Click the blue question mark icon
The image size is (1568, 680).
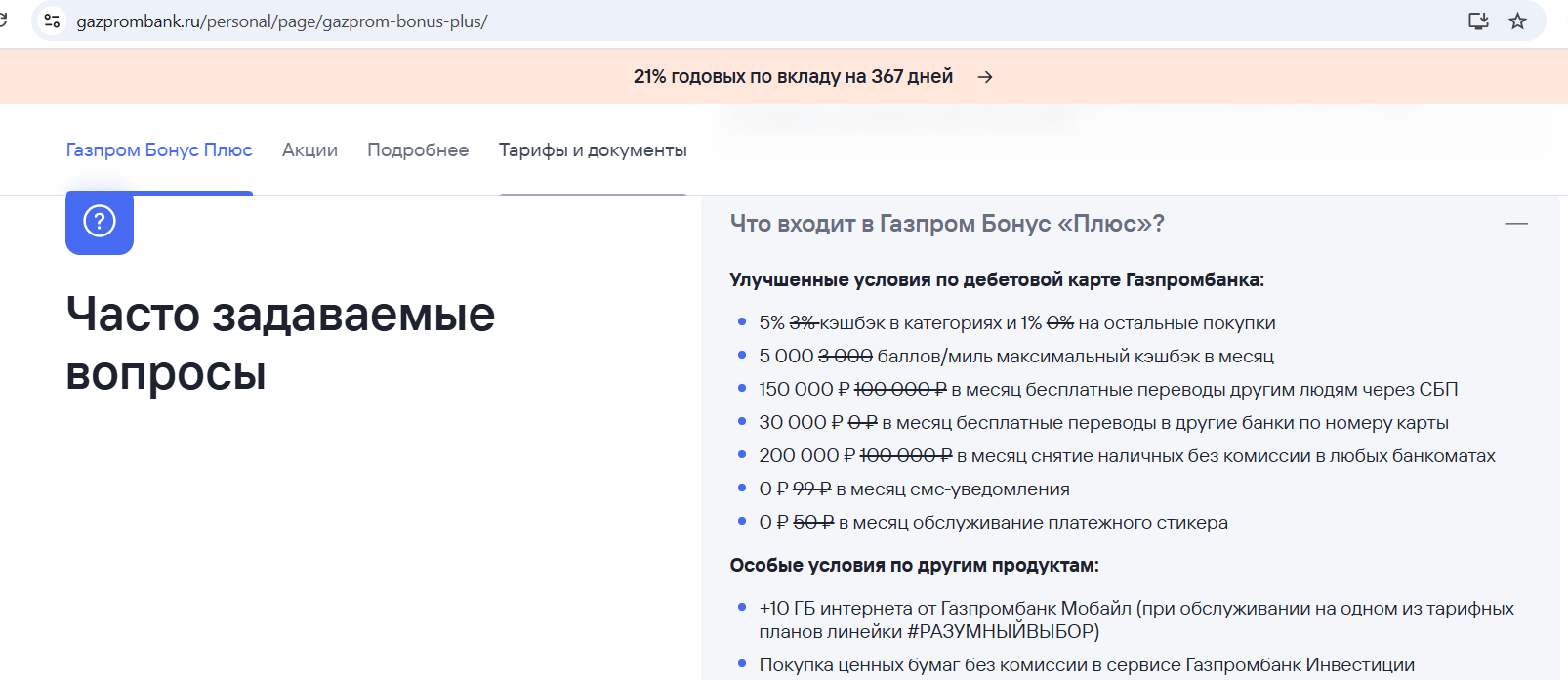point(100,222)
